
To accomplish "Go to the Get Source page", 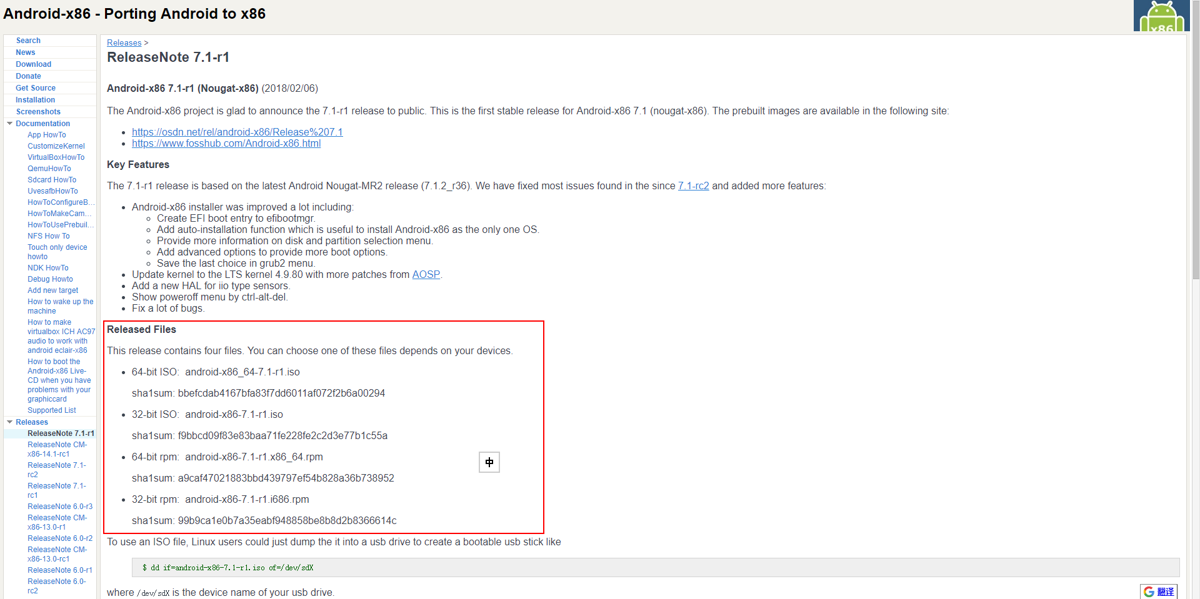I will pyautogui.click(x=35, y=88).
